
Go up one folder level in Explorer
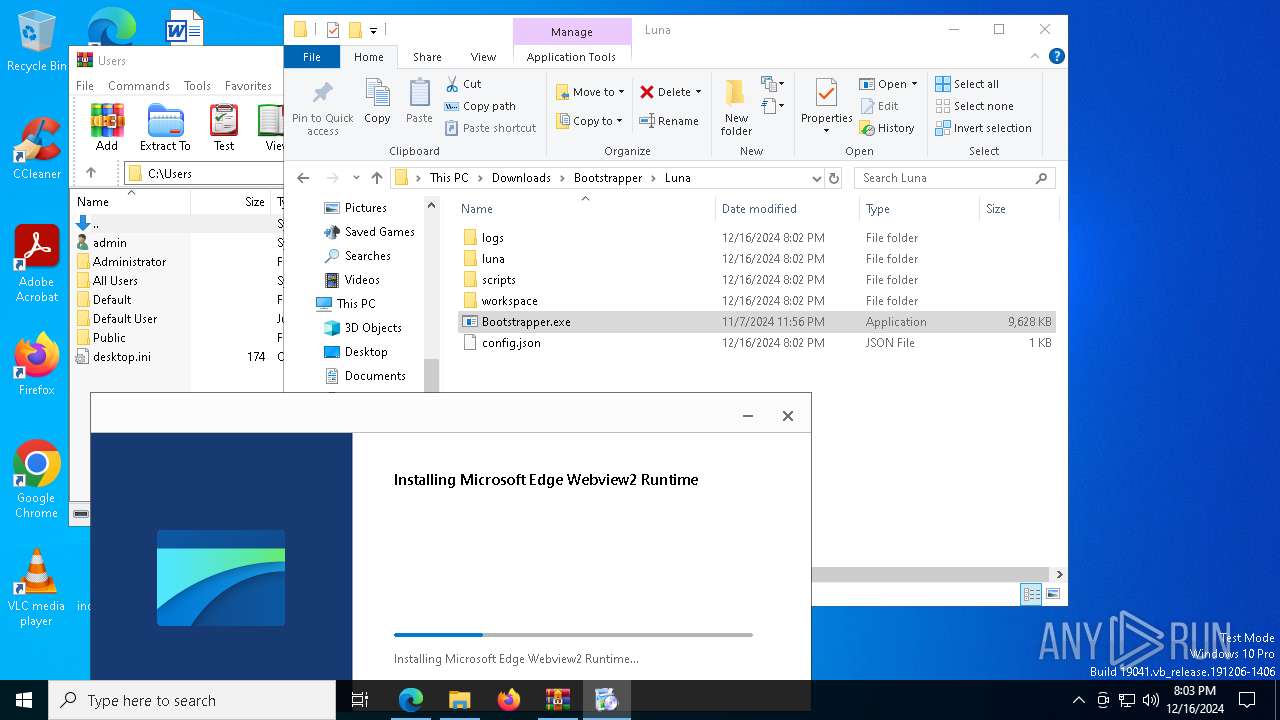click(x=376, y=178)
